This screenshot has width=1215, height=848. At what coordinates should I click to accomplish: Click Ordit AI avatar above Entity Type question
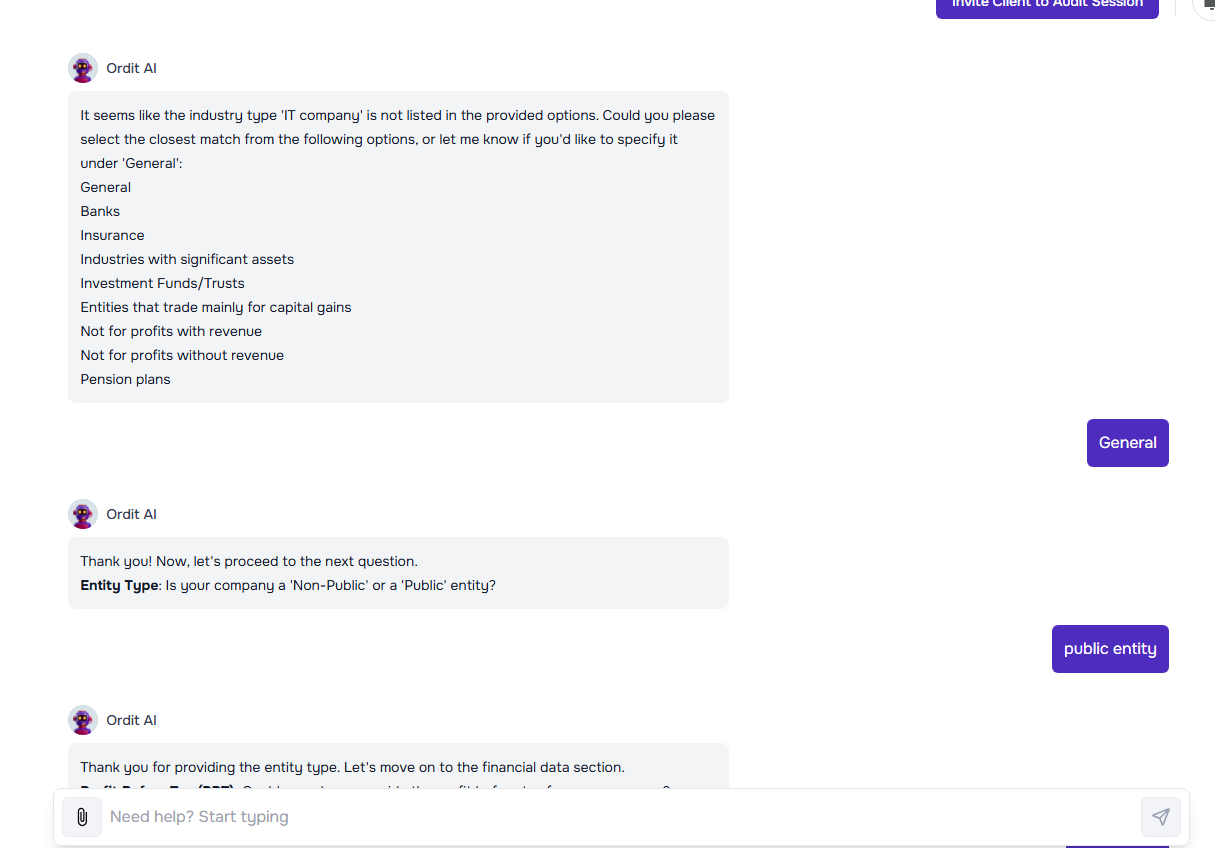[x=83, y=514]
